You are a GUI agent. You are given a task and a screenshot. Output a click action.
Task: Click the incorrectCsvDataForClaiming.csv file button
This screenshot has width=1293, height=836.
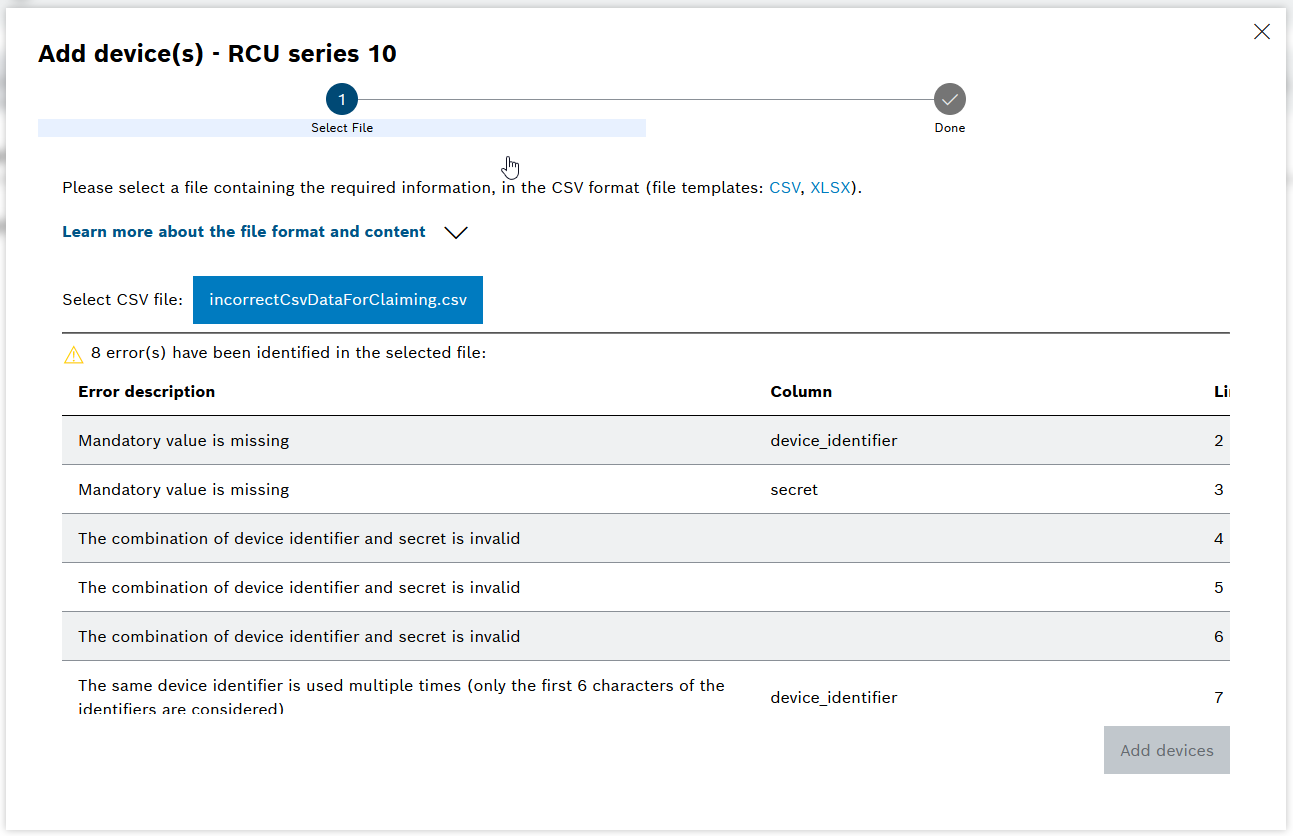pos(337,300)
